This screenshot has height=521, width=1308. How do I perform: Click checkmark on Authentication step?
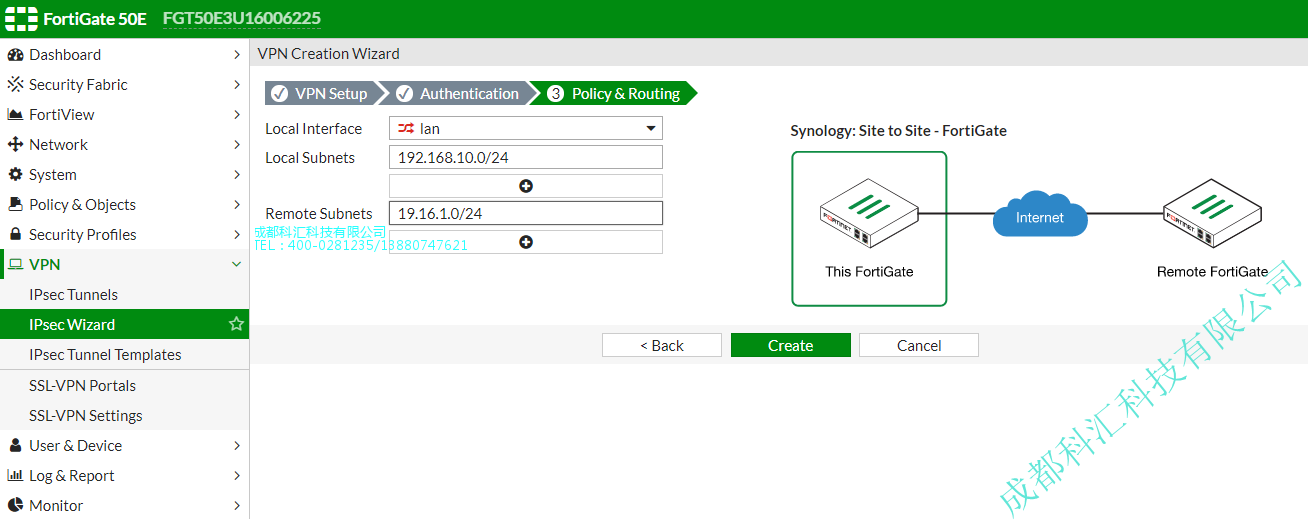[x=404, y=94]
